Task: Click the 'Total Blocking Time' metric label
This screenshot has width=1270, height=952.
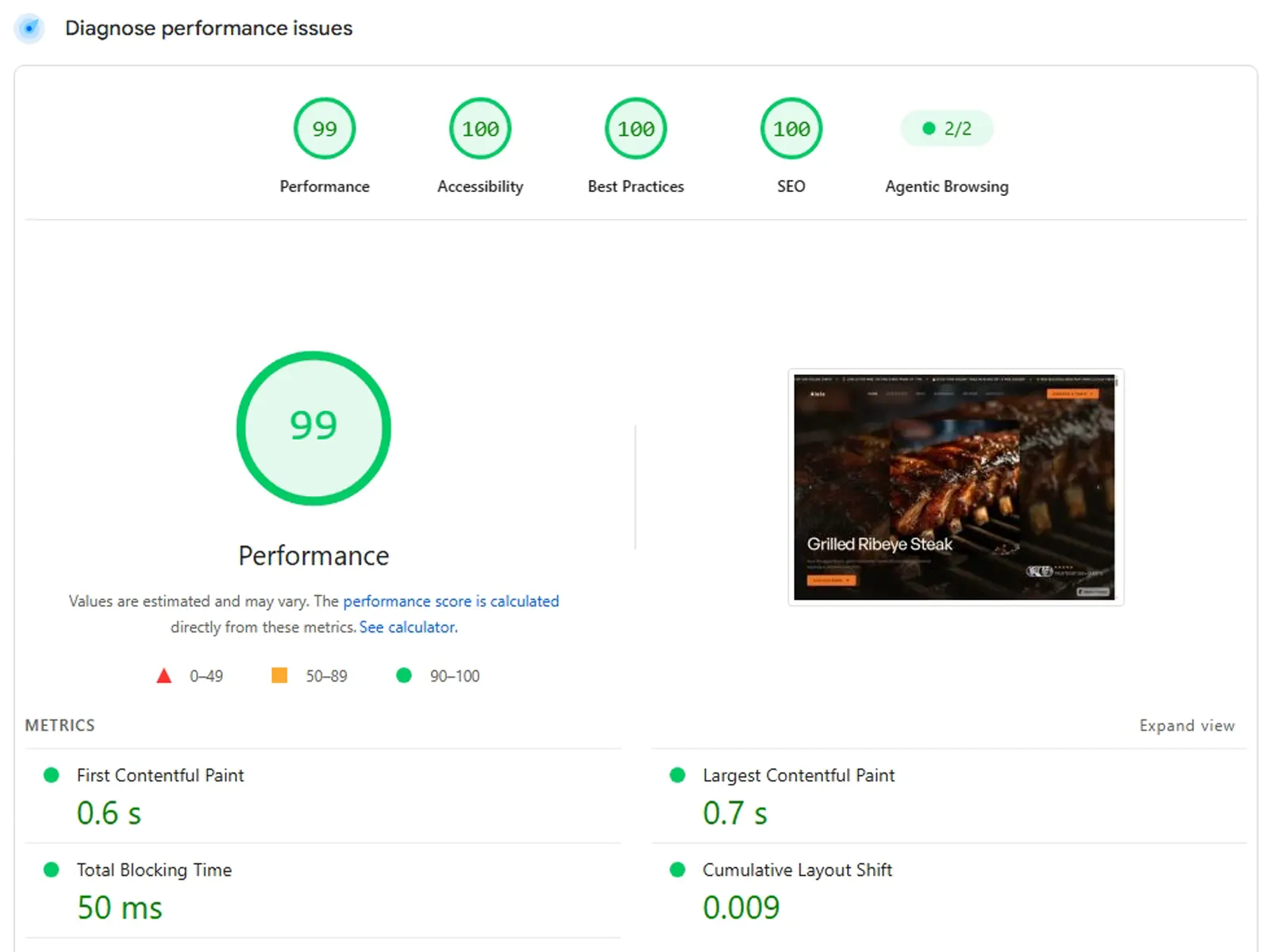Action: click(x=154, y=869)
